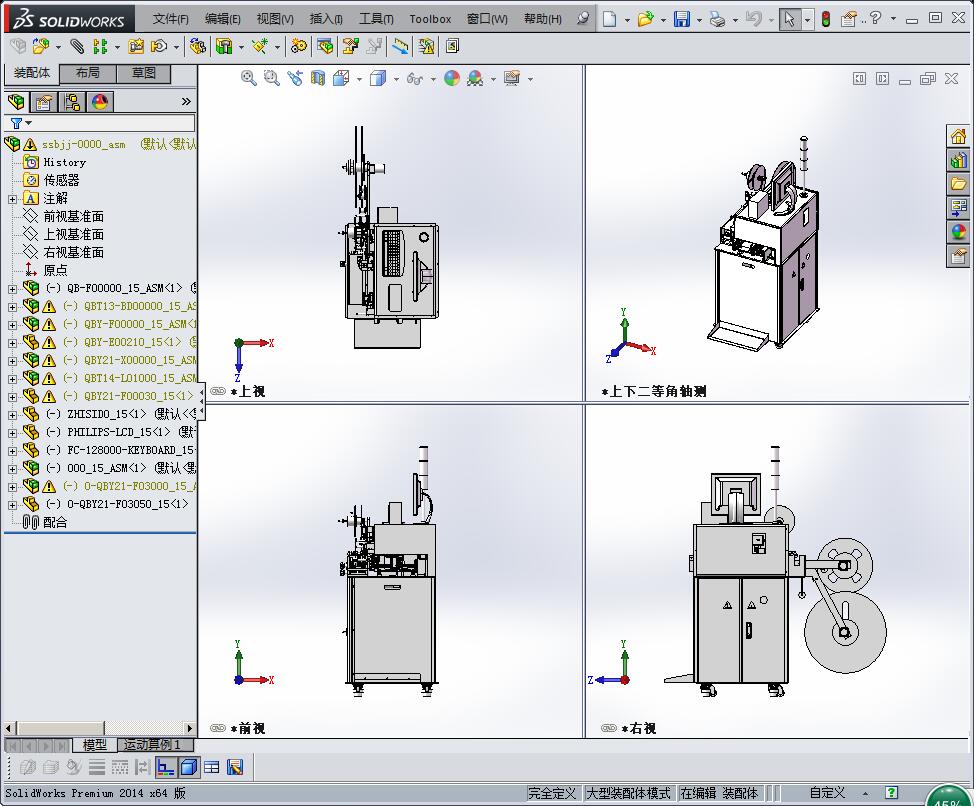The height and width of the screenshot is (806, 974).
Task: Select the FeatureManager design tree icon
Action: point(16,102)
